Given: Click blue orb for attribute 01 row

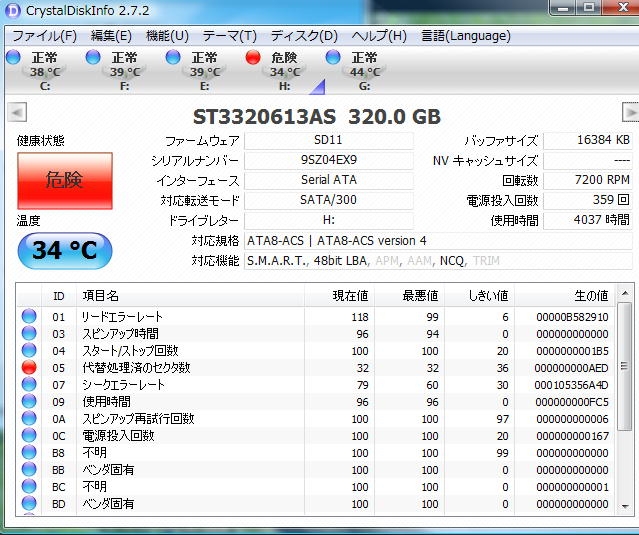Looking at the screenshot, I should coord(29,317).
